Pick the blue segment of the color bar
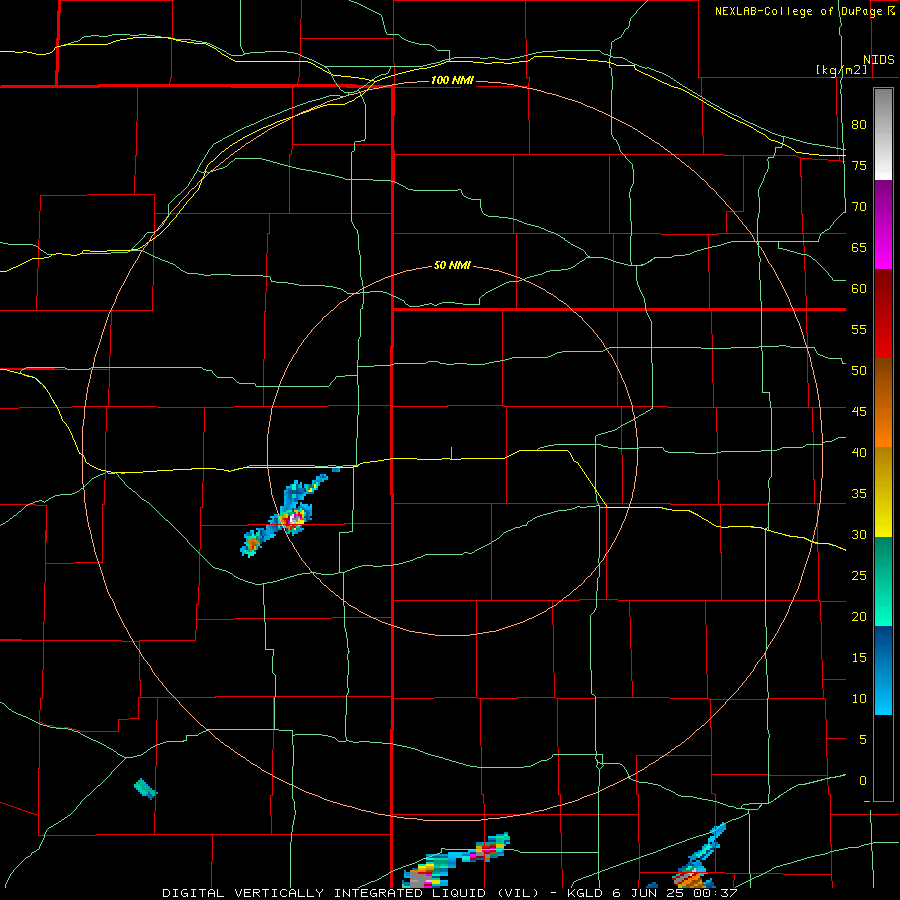 883,670
